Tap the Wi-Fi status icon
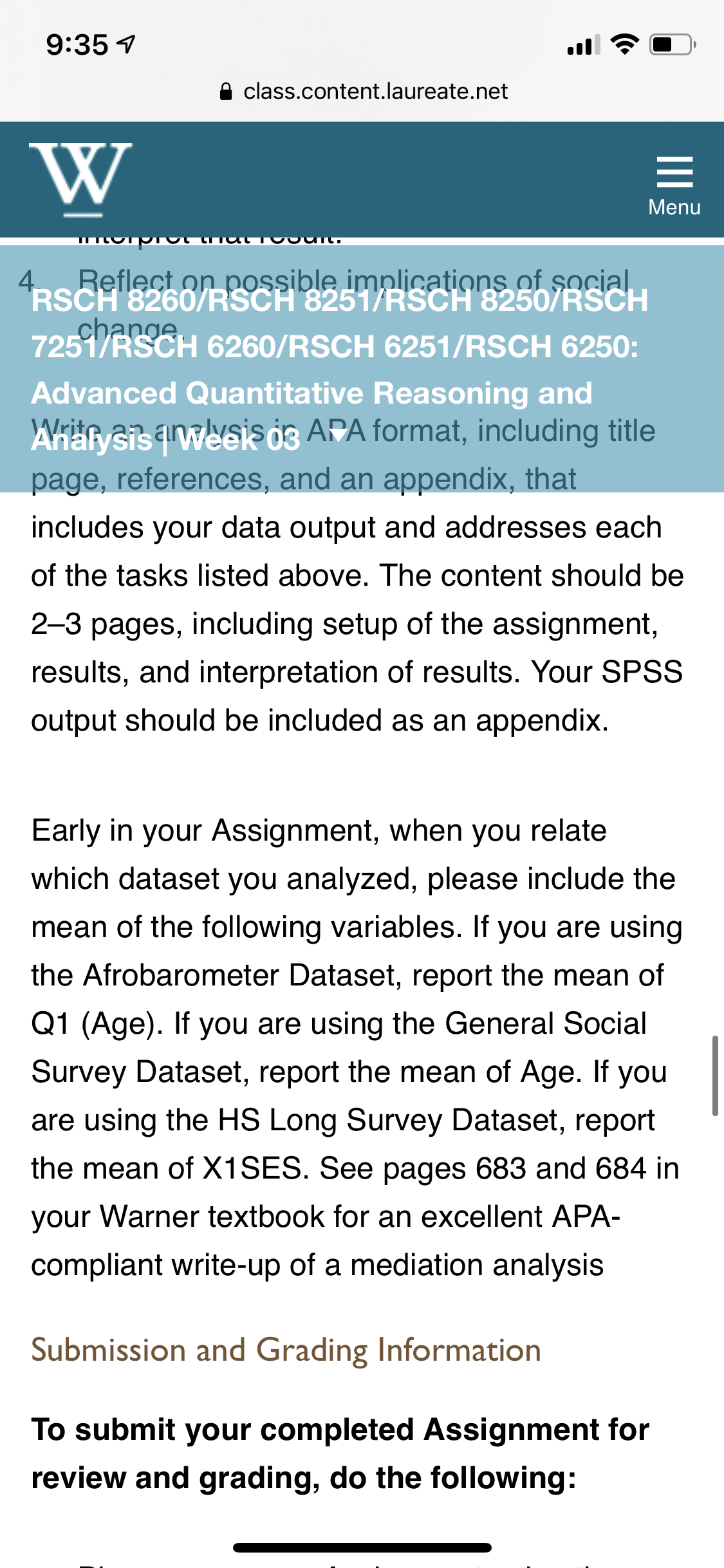724x1568 pixels. pos(624,44)
